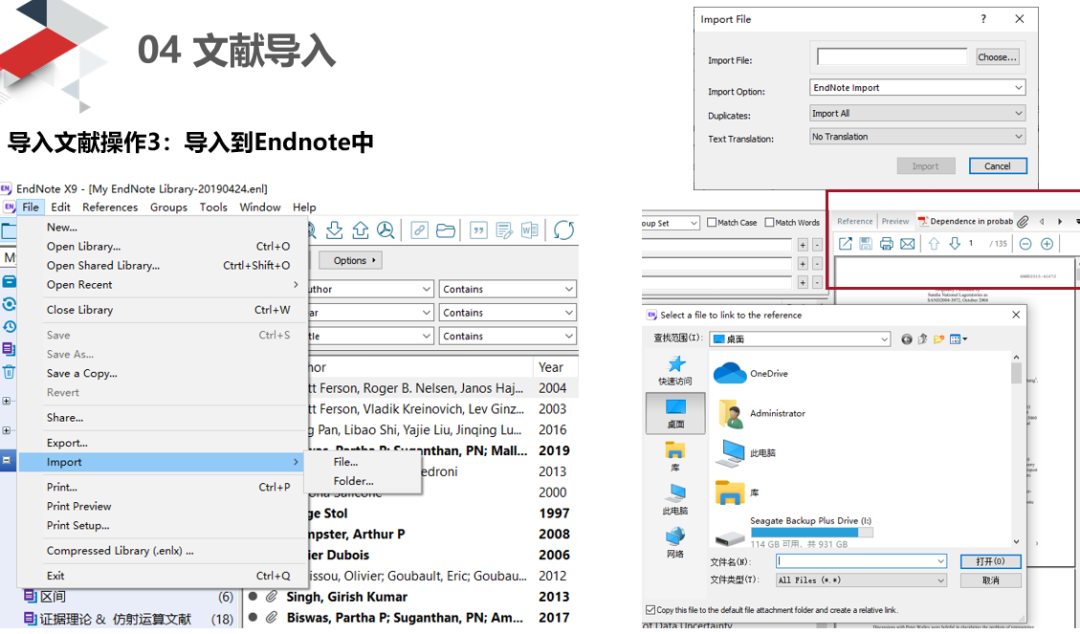Open the Tools menu
Image resolution: width=1080 pixels, height=634 pixels.
214,207
